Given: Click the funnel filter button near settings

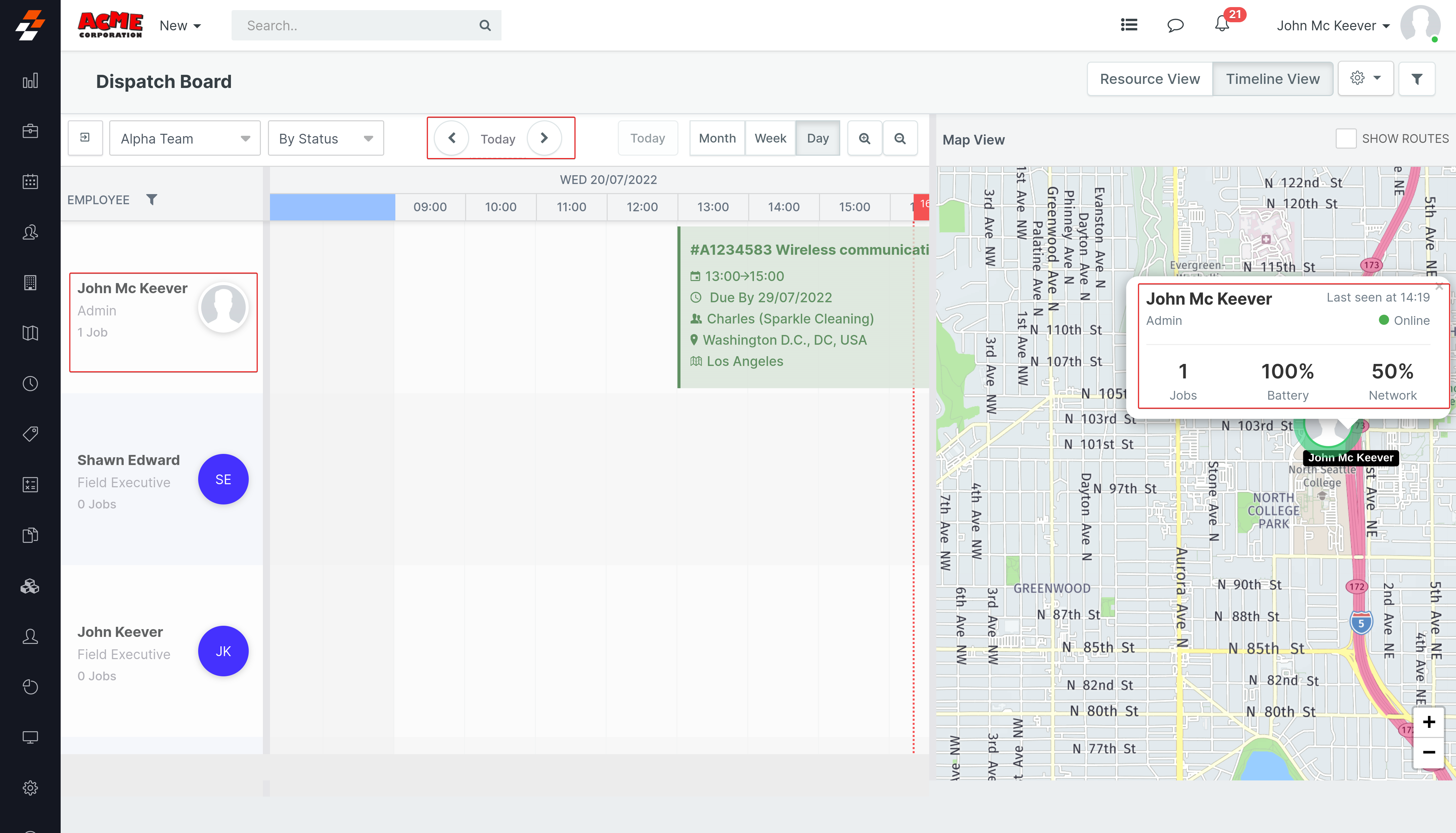Looking at the screenshot, I should (1417, 79).
